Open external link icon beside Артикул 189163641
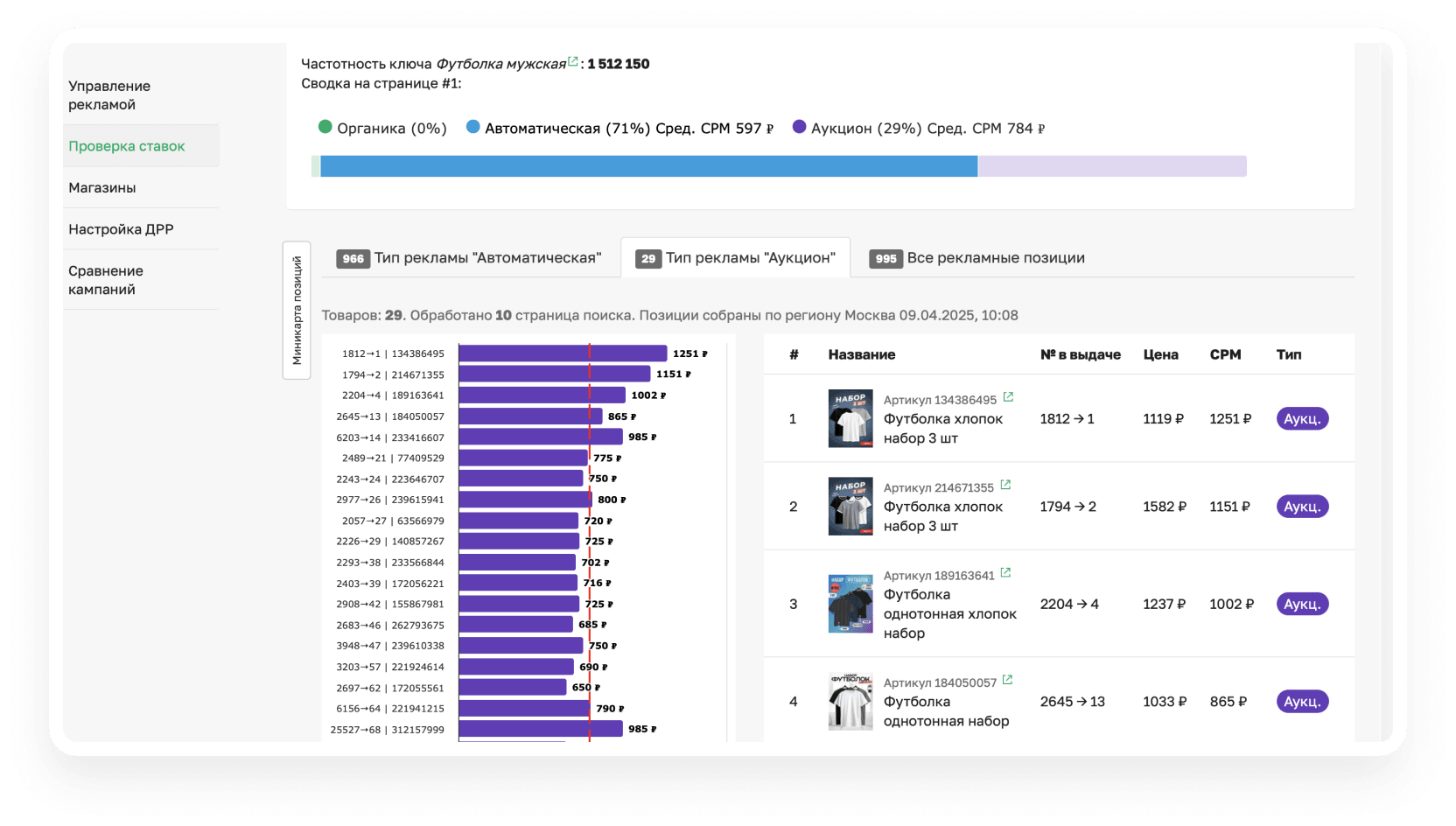The image size is (1456, 826). (1005, 573)
